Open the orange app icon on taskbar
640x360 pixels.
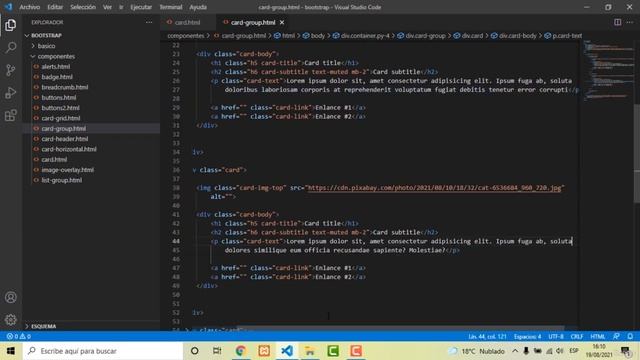pyautogui.click(x=264, y=351)
